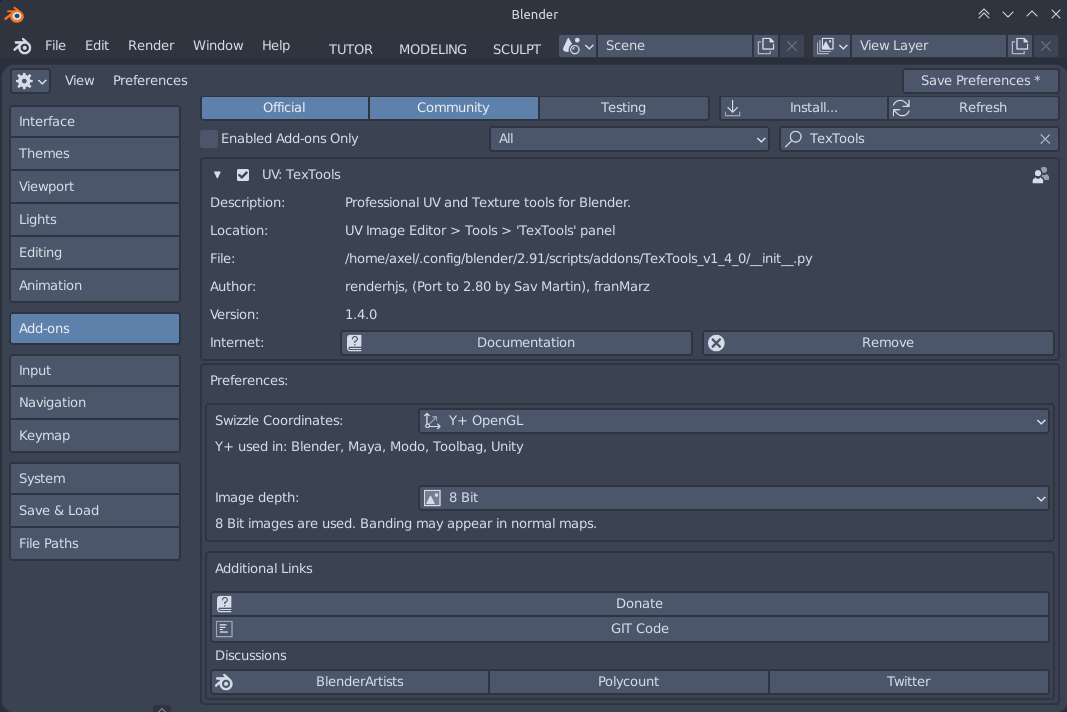This screenshot has width=1067, height=712.
Task: Open the GIT Code link
Action: tap(629, 628)
